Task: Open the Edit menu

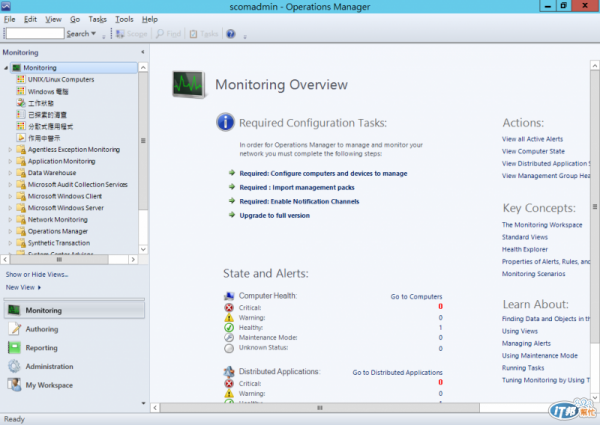Action: click(x=30, y=19)
